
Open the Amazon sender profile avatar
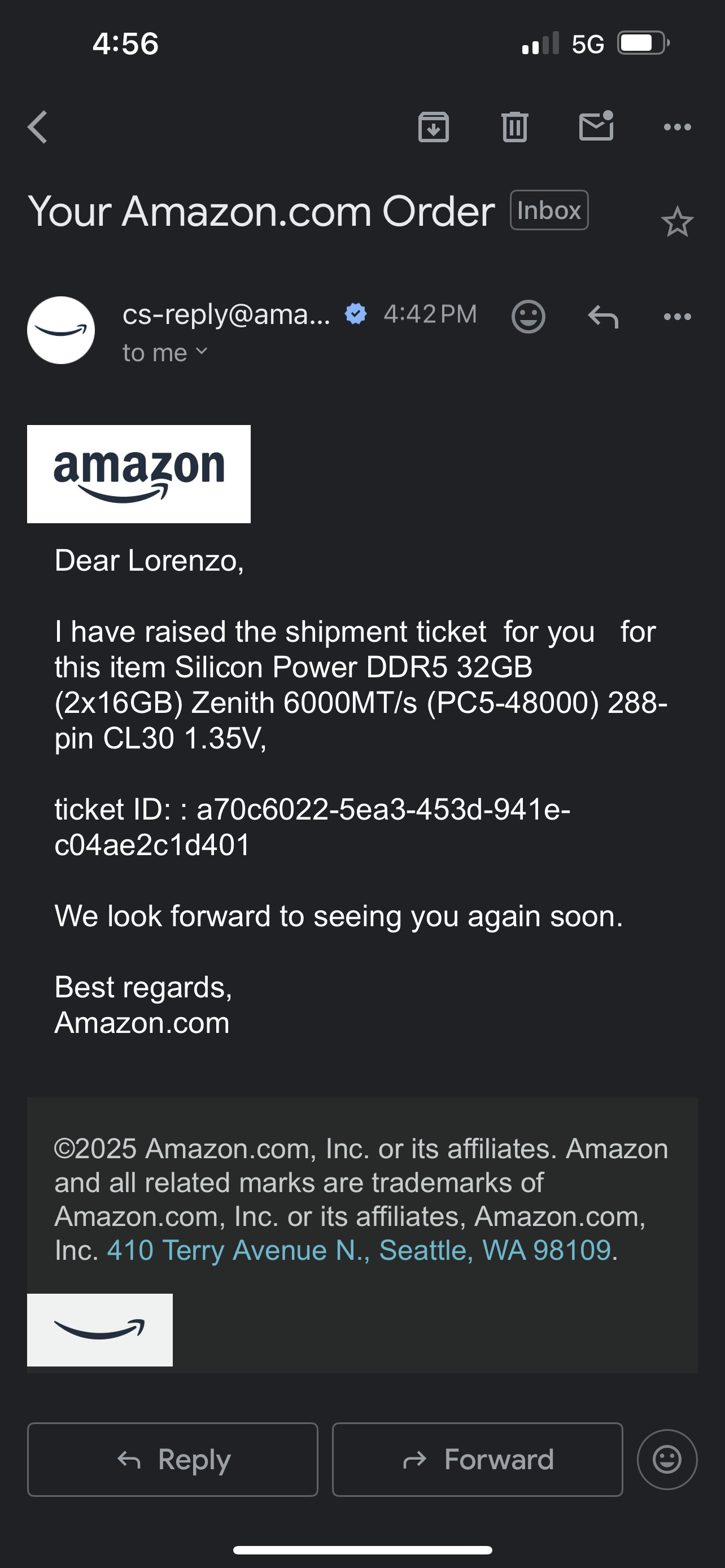click(x=61, y=331)
